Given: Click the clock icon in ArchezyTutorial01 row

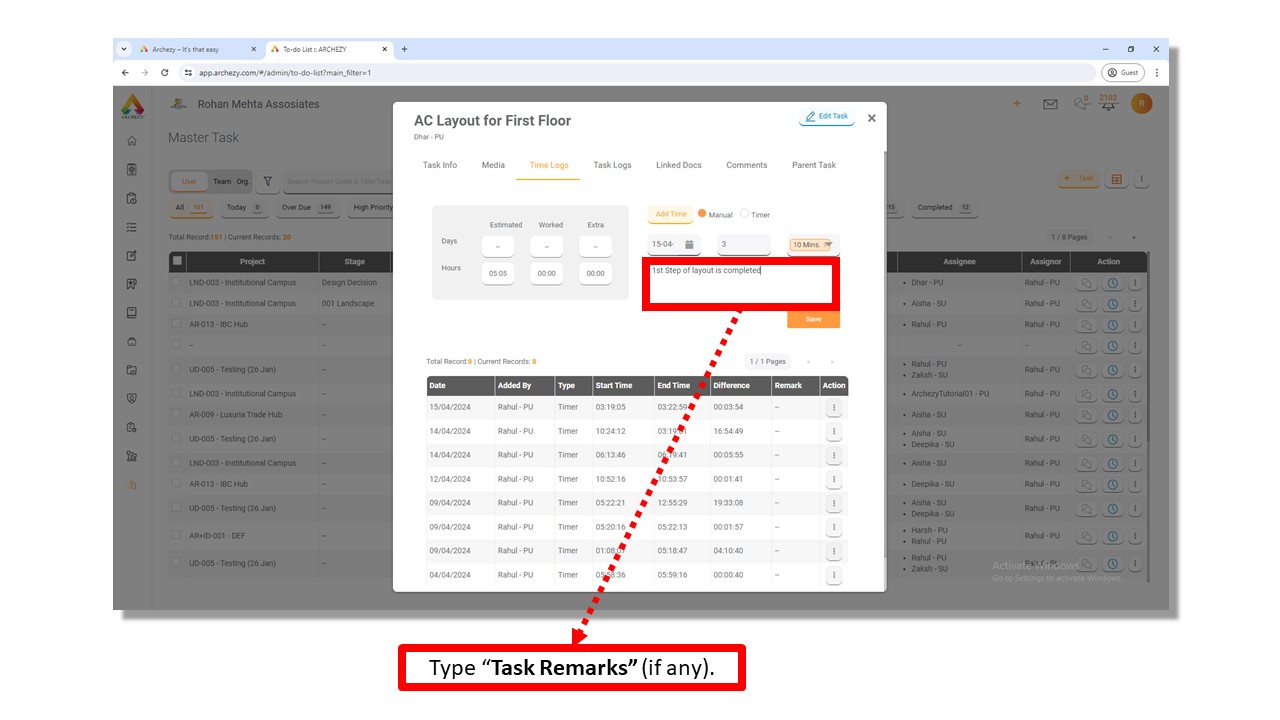Looking at the screenshot, I should pyautogui.click(x=1112, y=394).
